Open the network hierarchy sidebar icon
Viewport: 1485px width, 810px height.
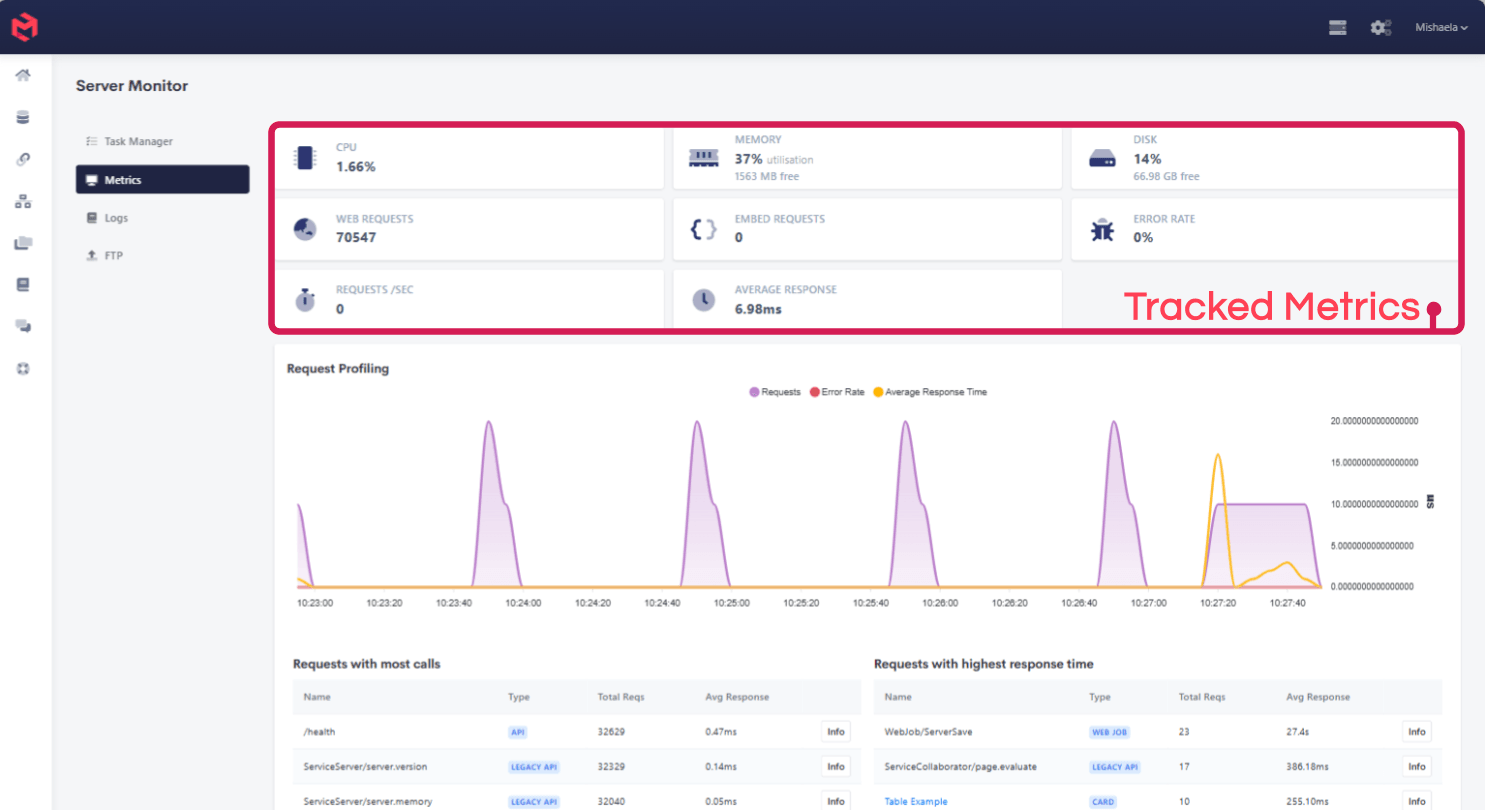tap(23, 201)
